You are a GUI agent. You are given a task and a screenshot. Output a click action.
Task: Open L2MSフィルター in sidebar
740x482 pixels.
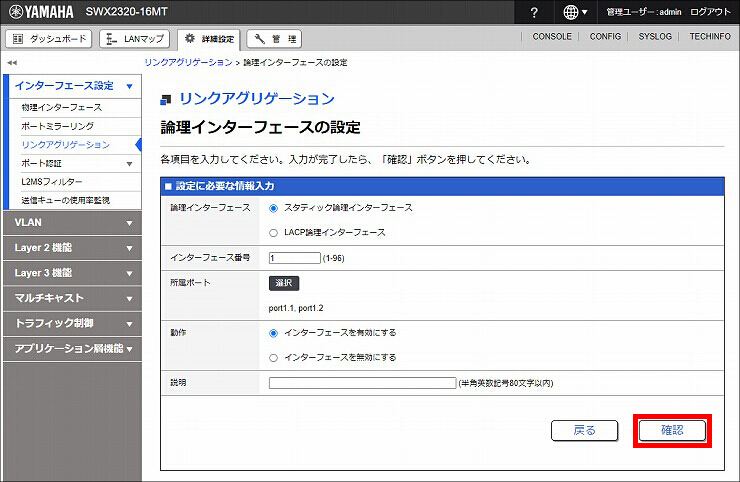(x=52, y=182)
